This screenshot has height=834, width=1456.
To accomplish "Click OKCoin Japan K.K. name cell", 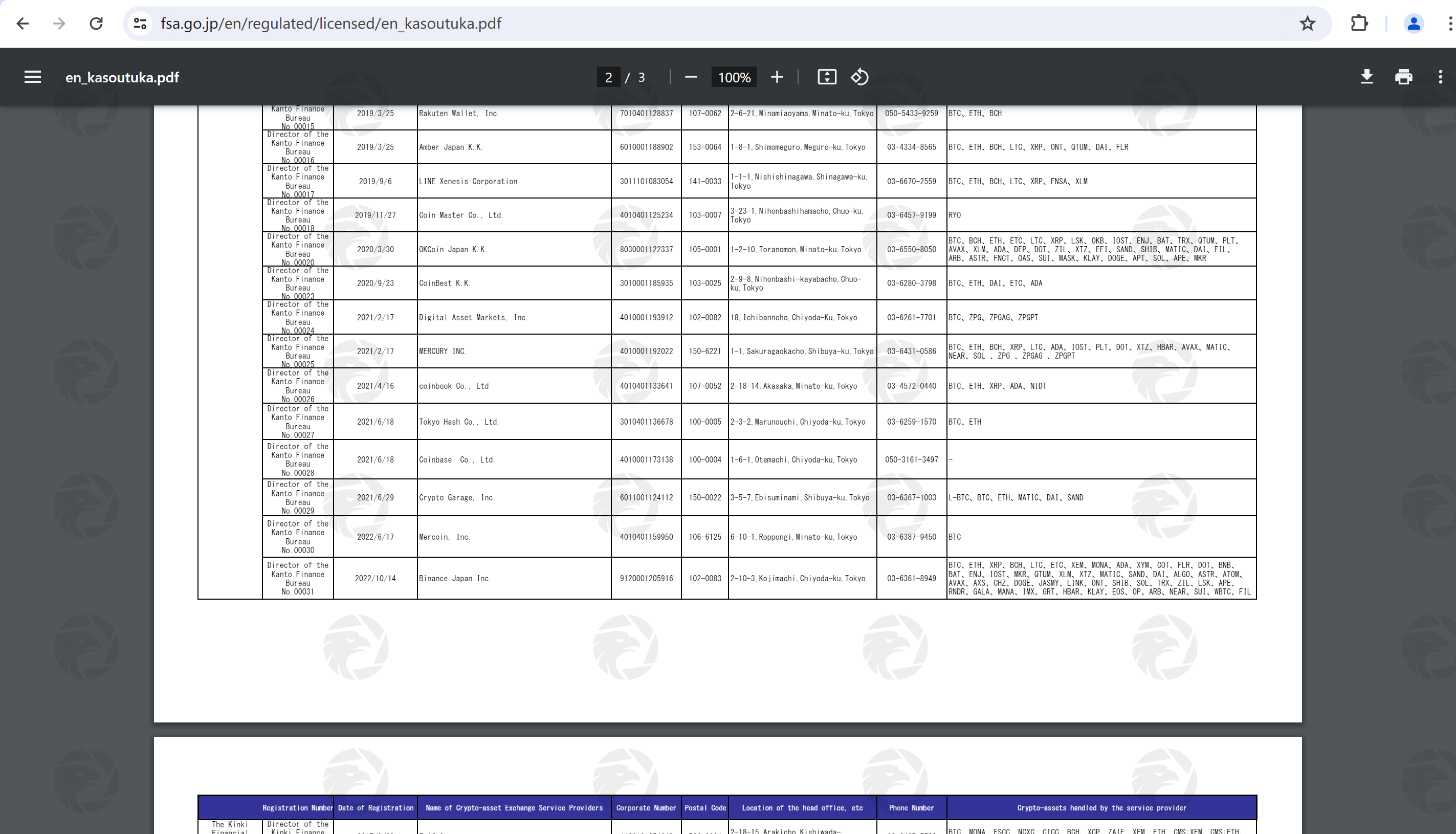I will [x=514, y=249].
